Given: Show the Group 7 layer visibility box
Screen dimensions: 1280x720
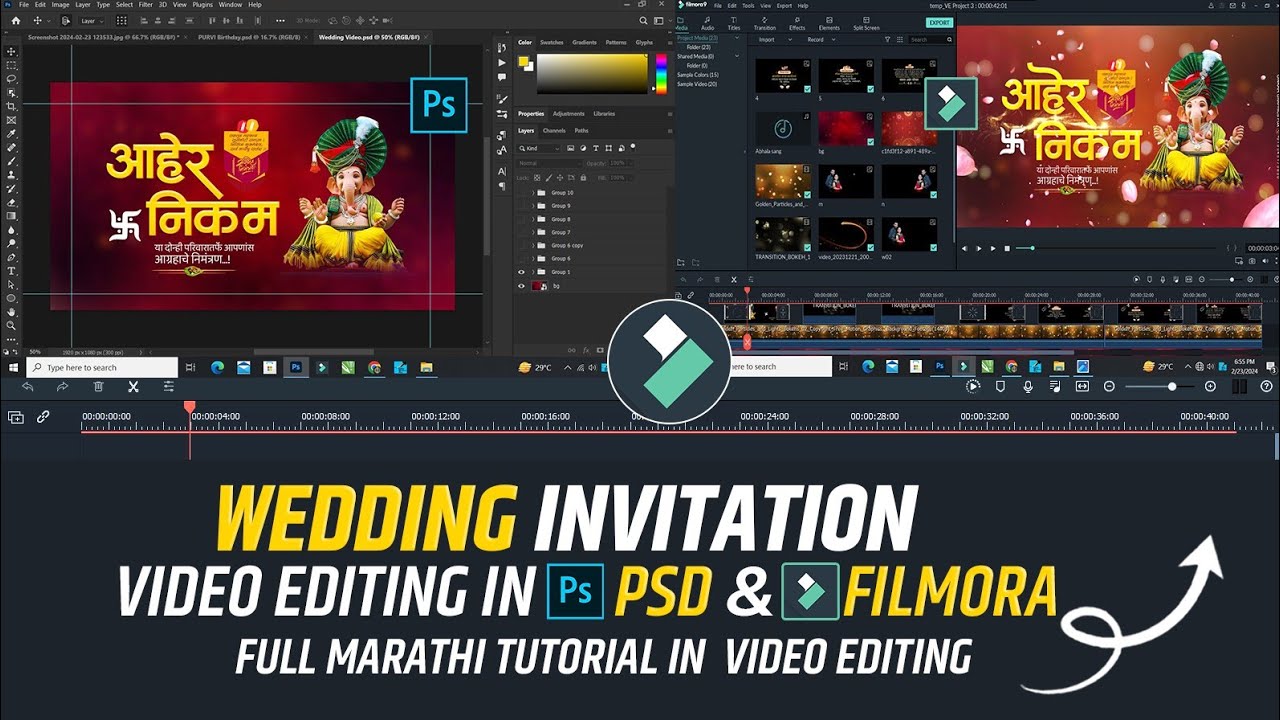Looking at the screenshot, I should (x=521, y=232).
